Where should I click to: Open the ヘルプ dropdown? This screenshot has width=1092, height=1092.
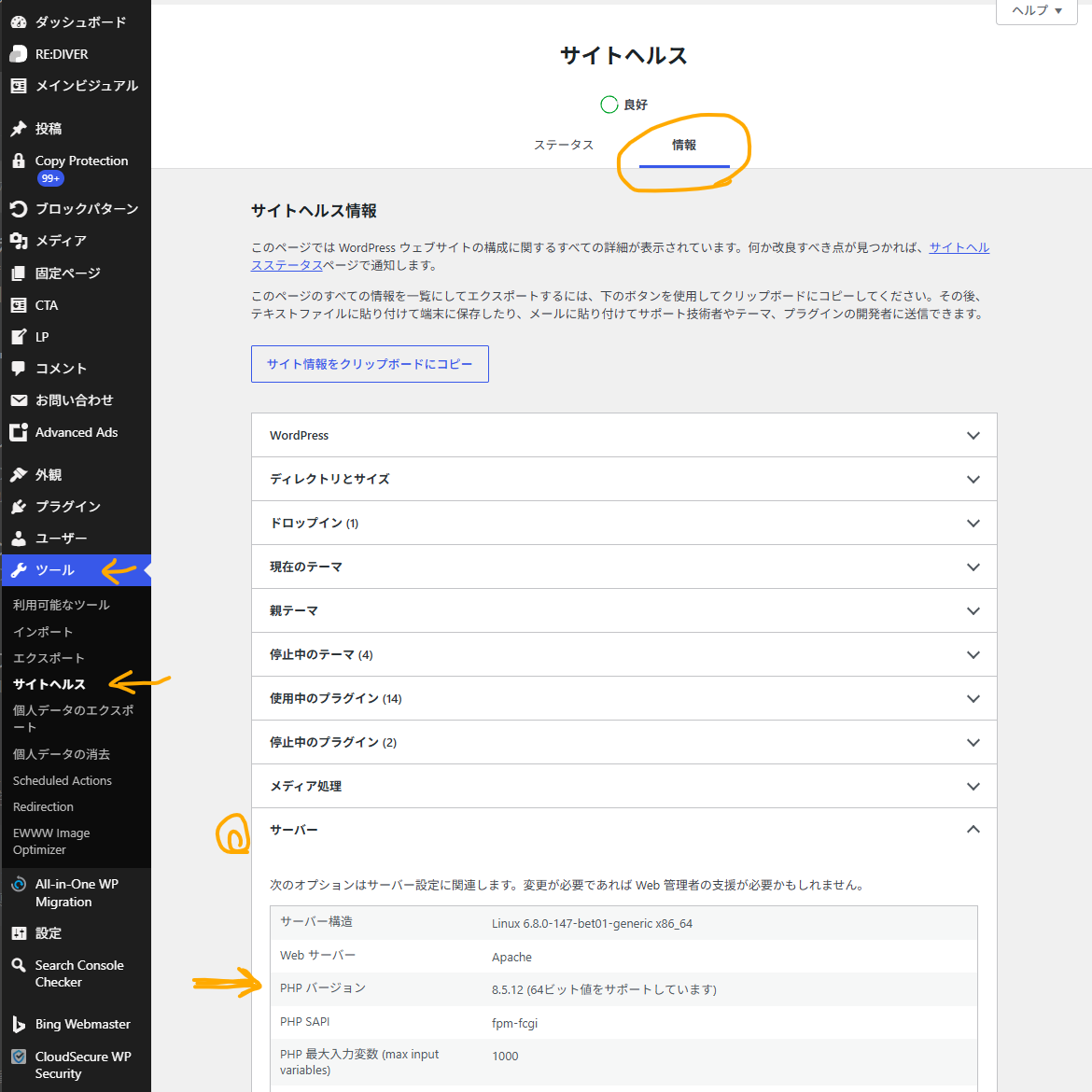[1037, 11]
